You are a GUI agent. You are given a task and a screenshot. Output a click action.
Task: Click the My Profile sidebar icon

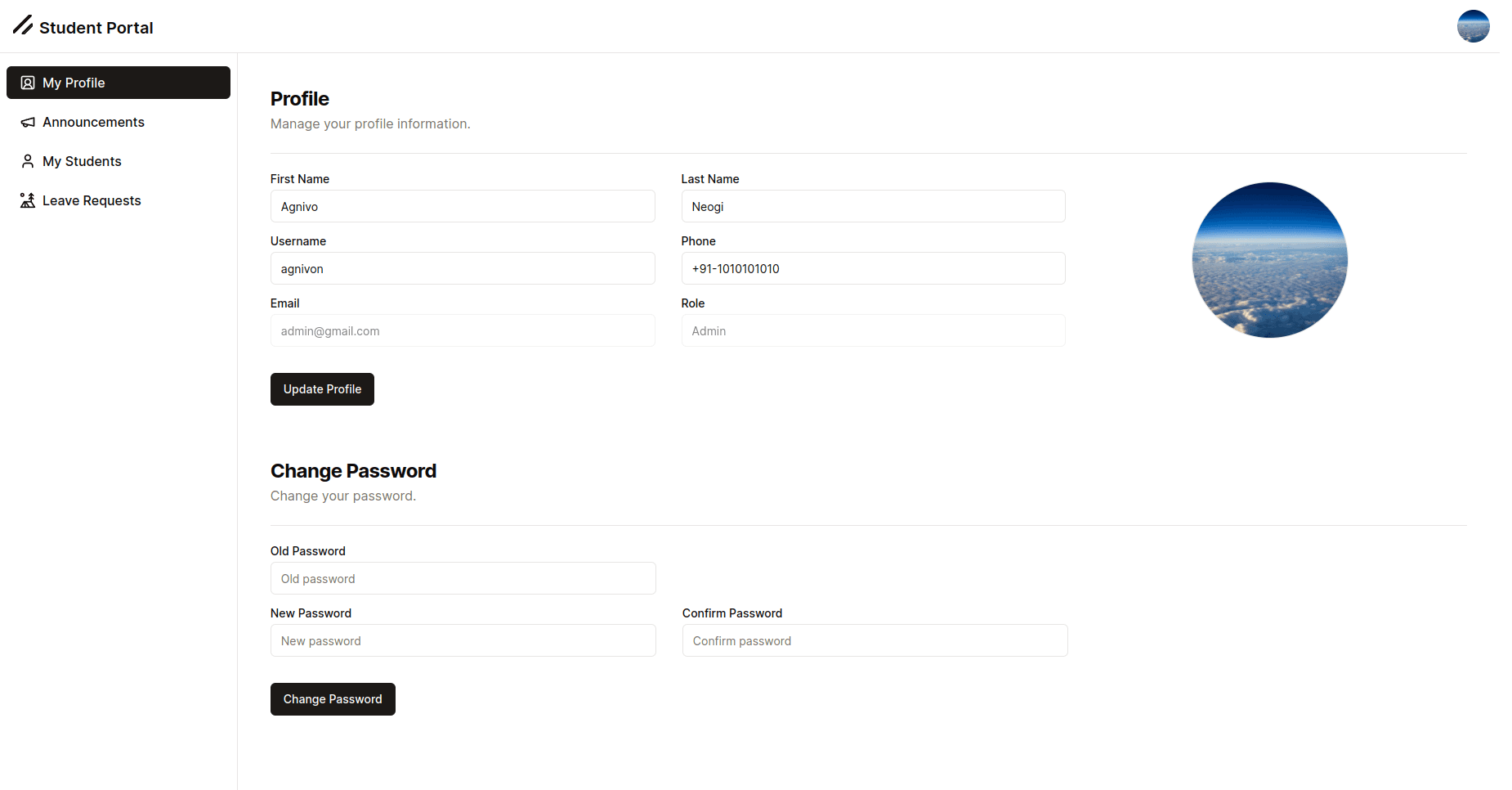click(x=28, y=83)
